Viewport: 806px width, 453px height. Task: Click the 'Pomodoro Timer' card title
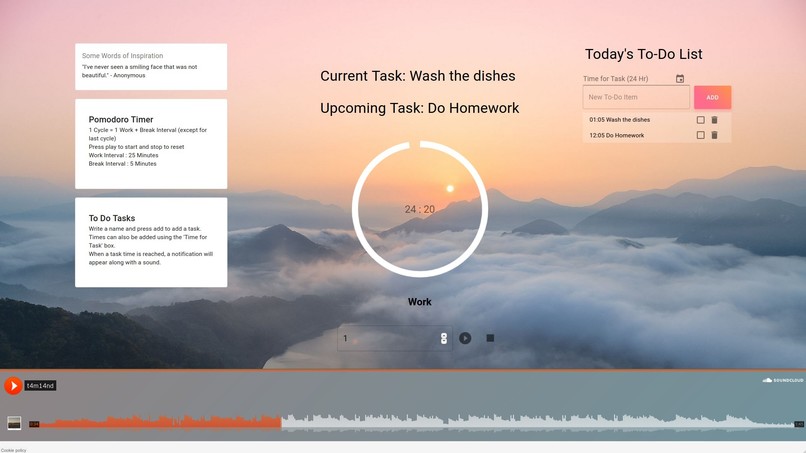(121, 119)
